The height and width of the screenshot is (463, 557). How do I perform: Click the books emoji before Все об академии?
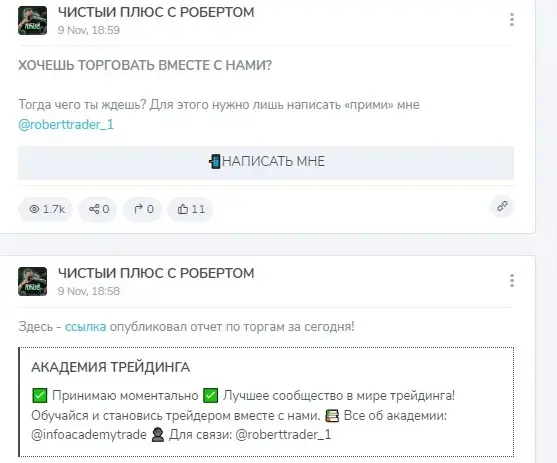332,415
